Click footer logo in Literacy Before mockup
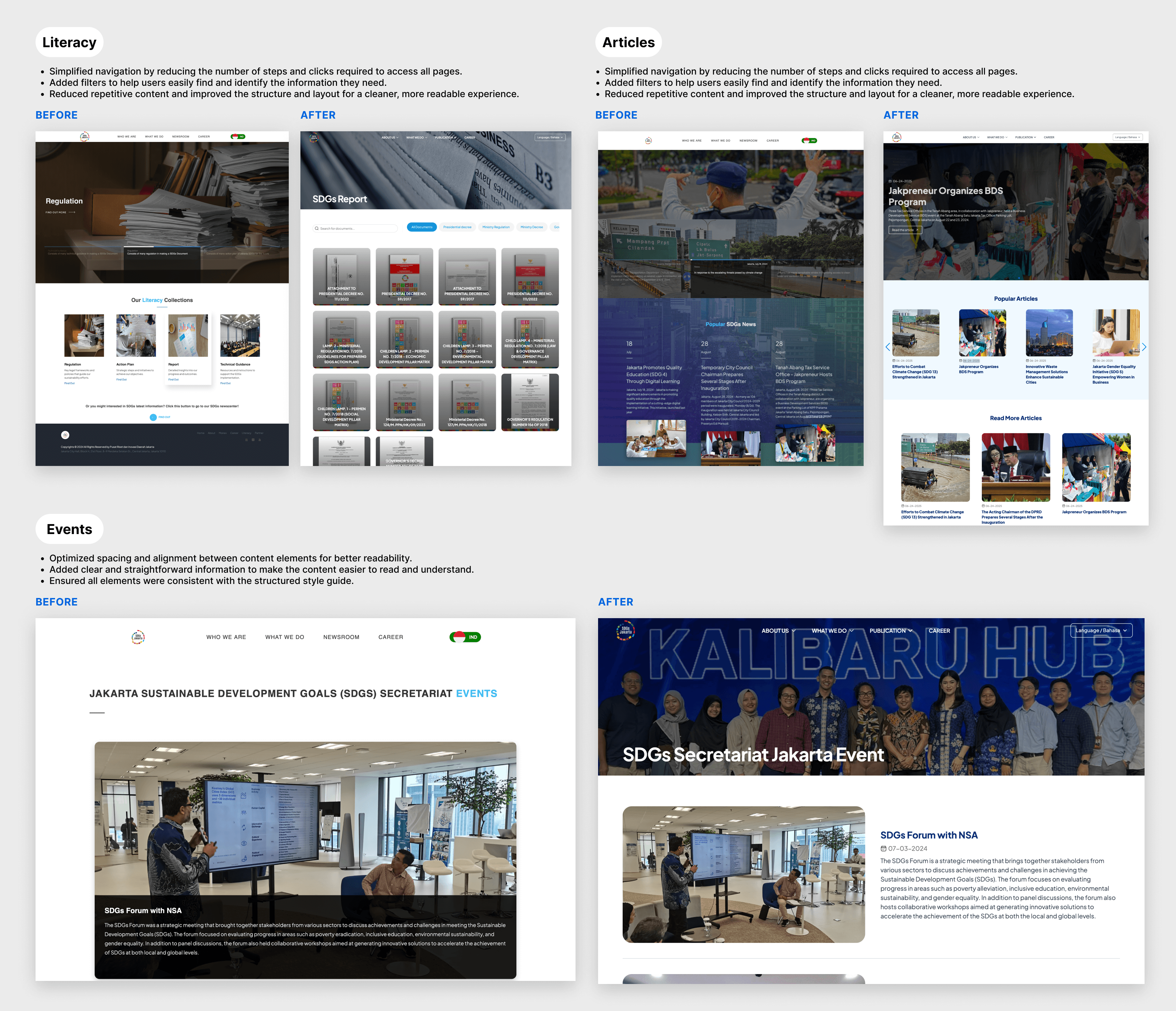Screen dimensions: 1176x1011 (65, 435)
